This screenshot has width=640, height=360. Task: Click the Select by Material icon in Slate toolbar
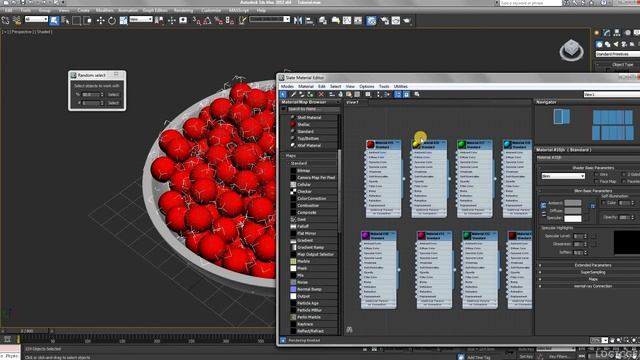click(417, 94)
